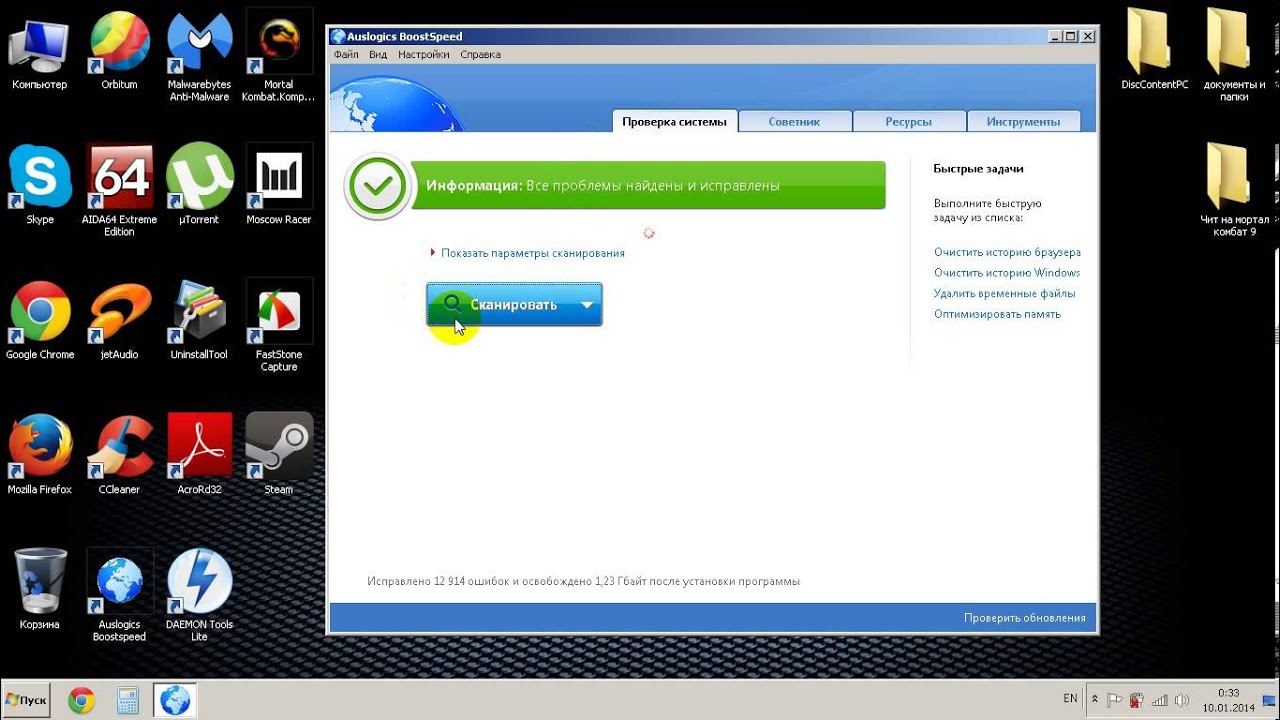Click the Проверить обновления link
Image resolution: width=1280 pixels, height=720 pixels.
pos(1025,618)
